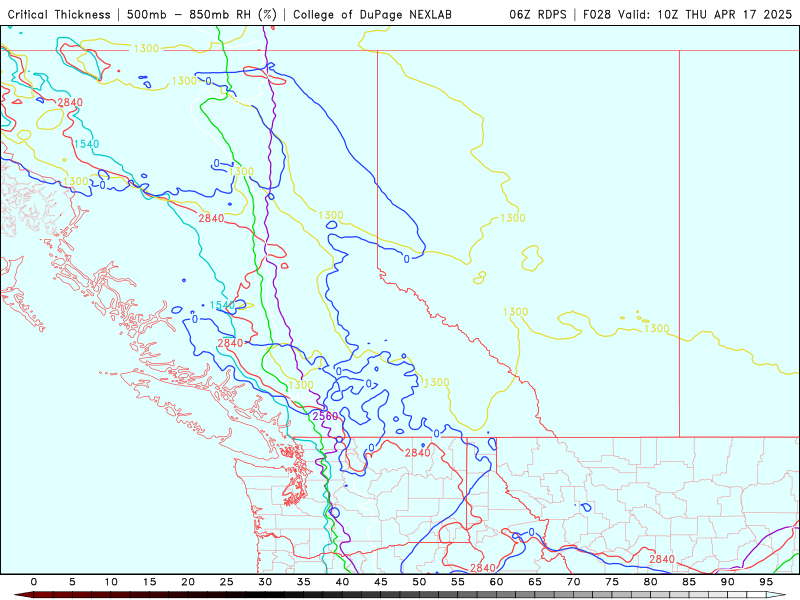
Task: Click the "45" value on the colorbar scale
Action: click(x=381, y=582)
